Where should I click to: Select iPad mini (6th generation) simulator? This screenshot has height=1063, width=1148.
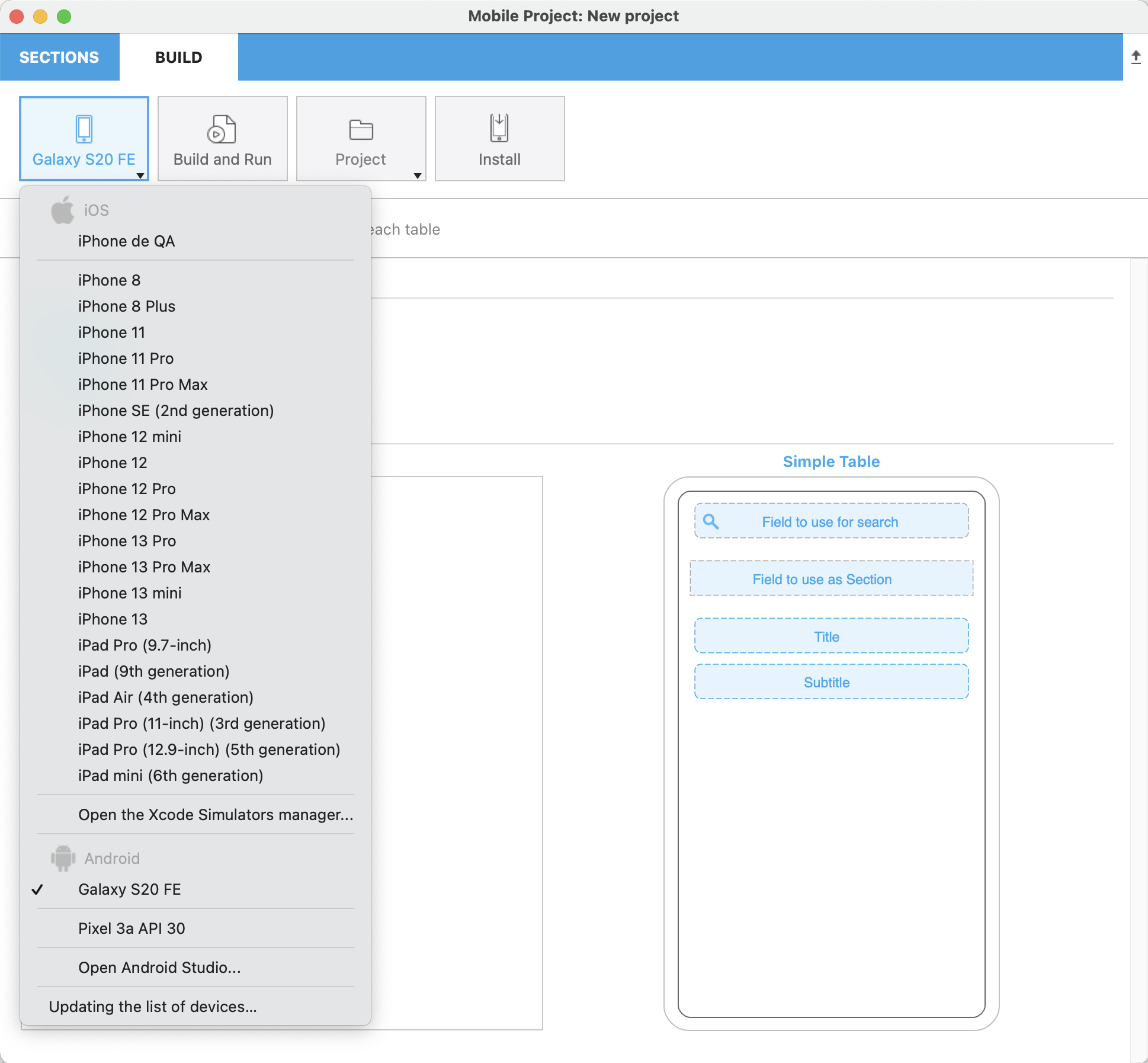point(195,776)
